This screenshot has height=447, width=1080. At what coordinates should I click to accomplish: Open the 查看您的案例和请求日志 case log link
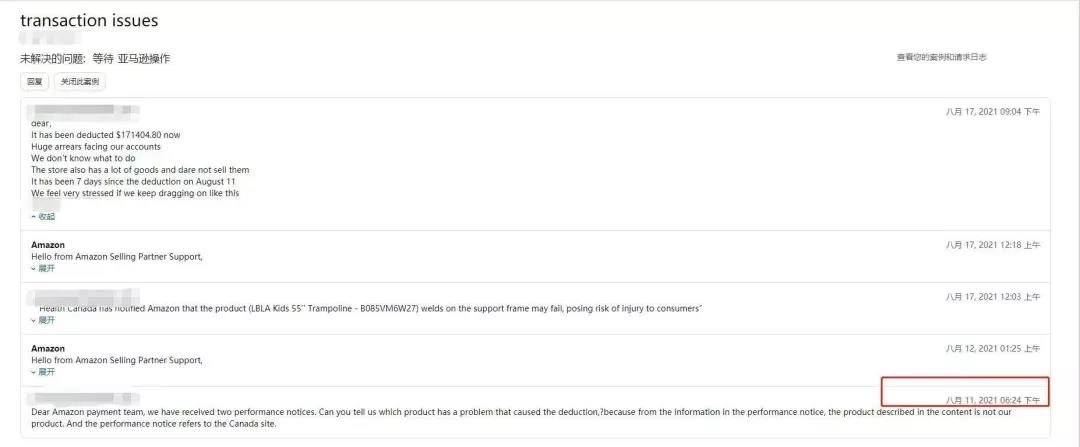pyautogui.click(x=941, y=57)
